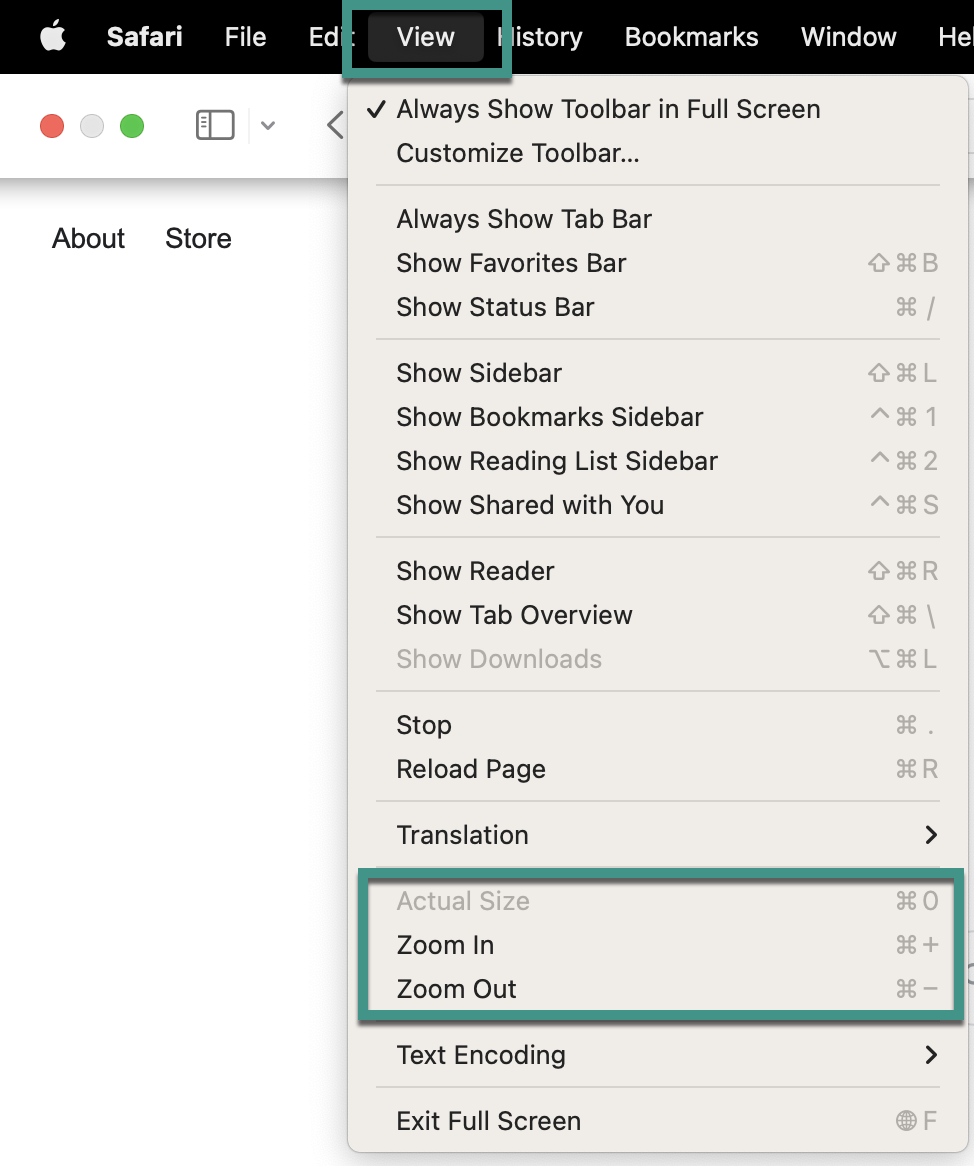The height and width of the screenshot is (1166, 974).
Task: Click the sidebar toggle icon in Safari toolbar
Action: 213,125
